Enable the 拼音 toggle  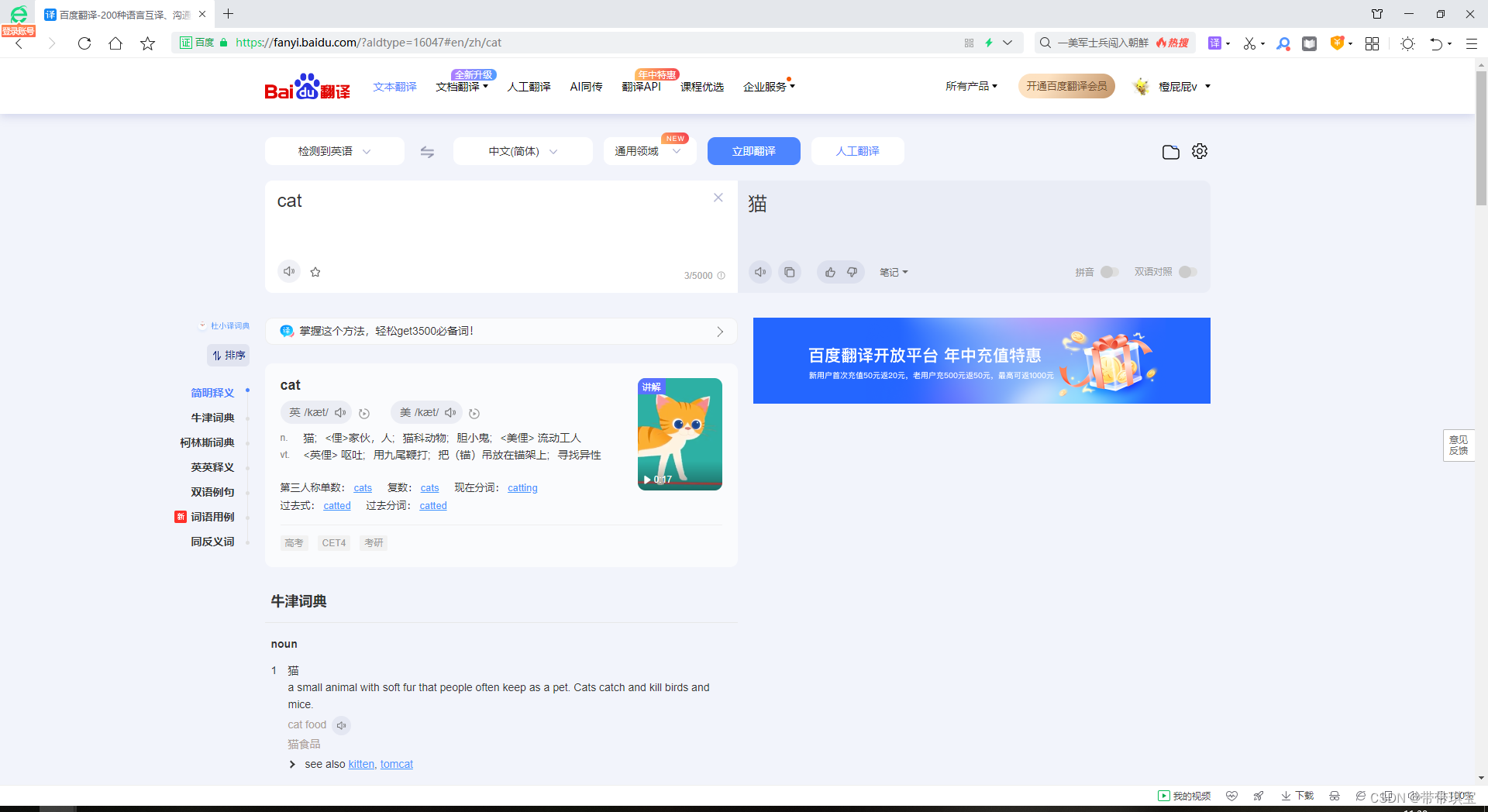pyautogui.click(x=1109, y=272)
